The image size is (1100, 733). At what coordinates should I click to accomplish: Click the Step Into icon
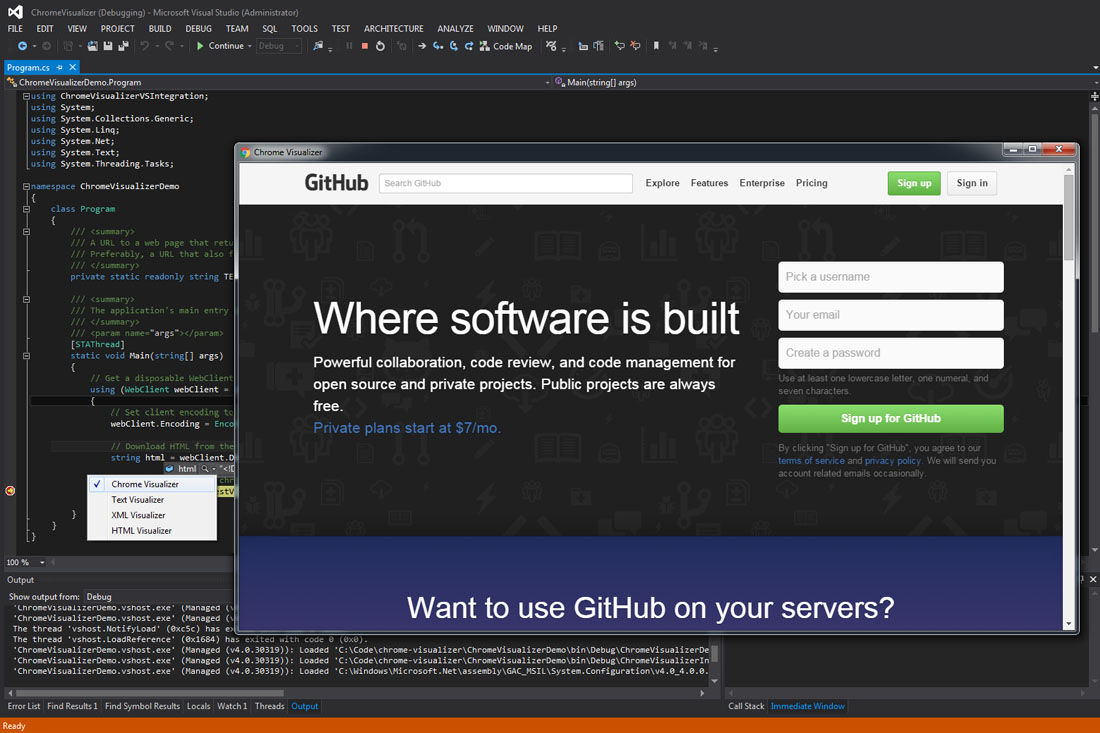tap(438, 46)
